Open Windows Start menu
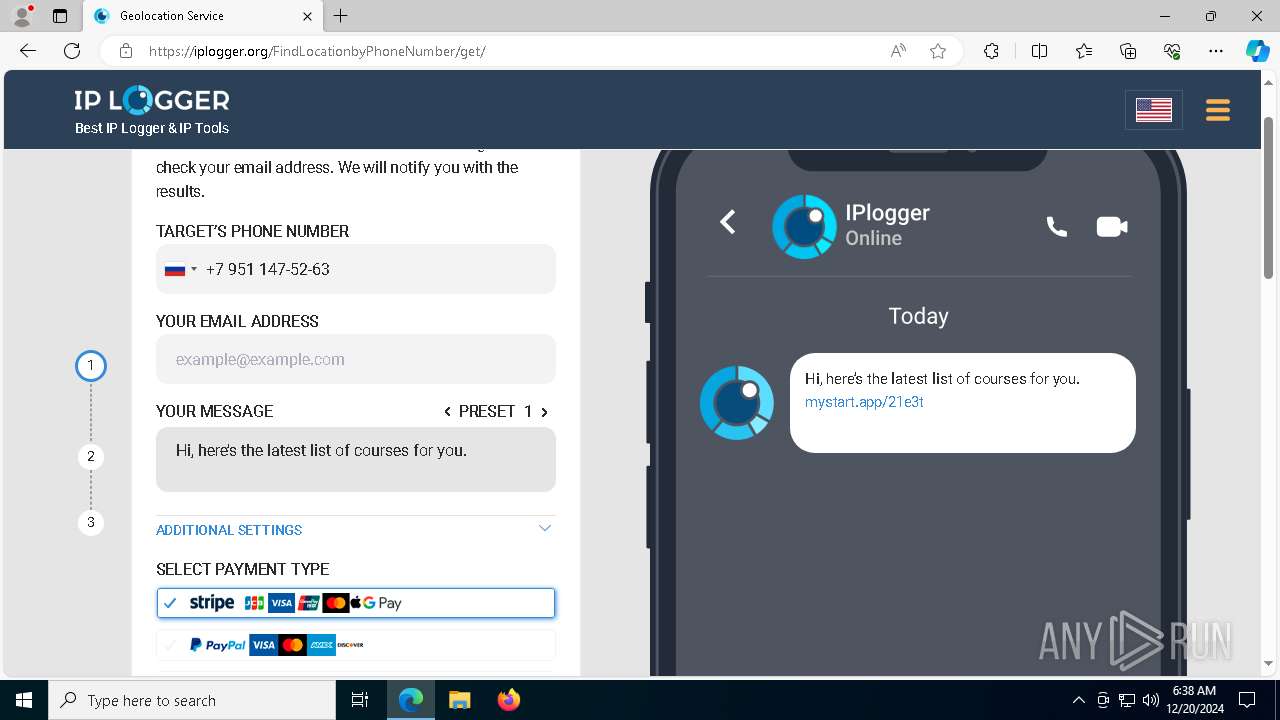Viewport: 1280px width, 720px height. pos(24,700)
